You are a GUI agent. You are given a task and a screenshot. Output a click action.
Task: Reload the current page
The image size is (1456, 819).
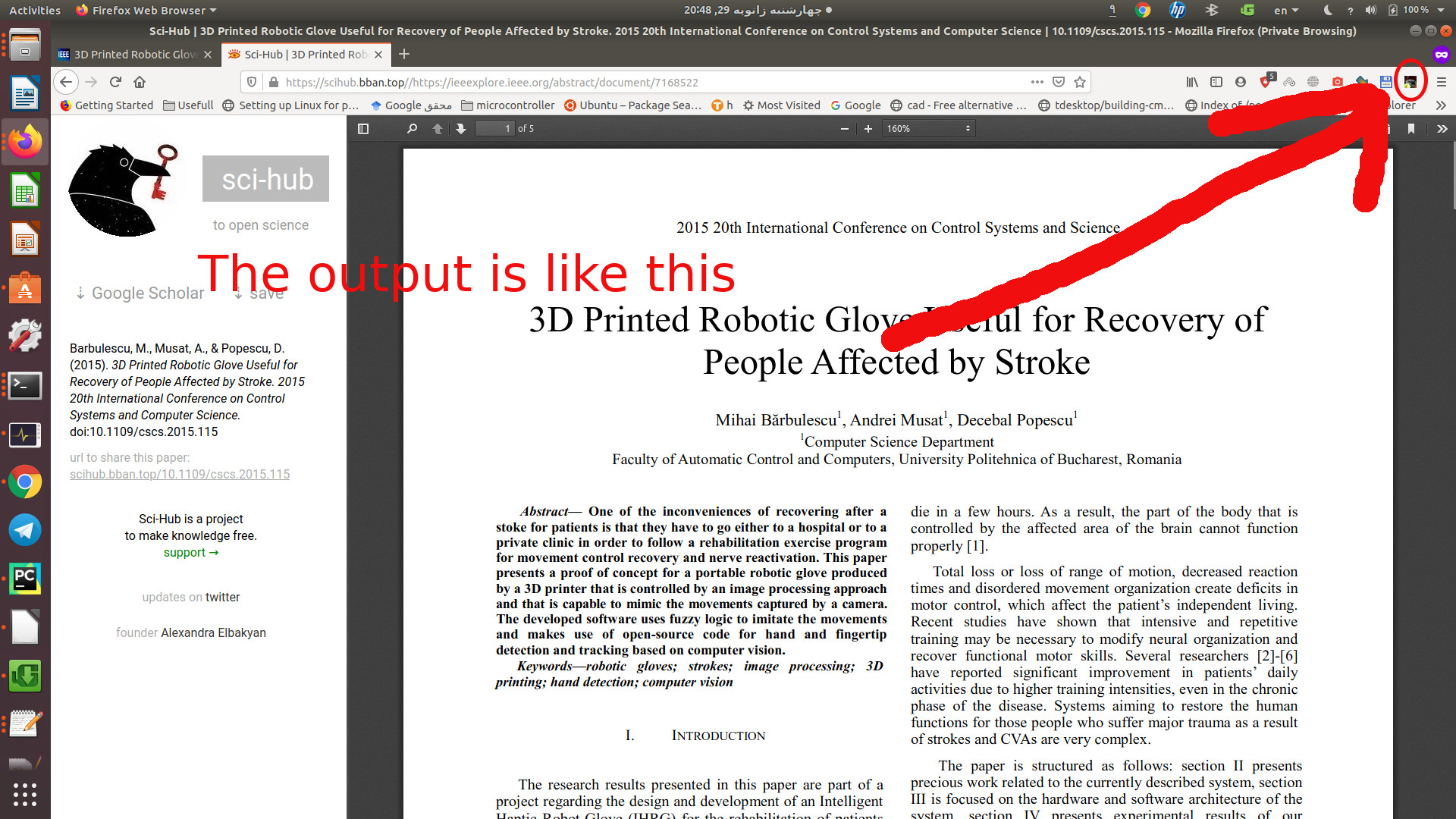[x=115, y=82]
